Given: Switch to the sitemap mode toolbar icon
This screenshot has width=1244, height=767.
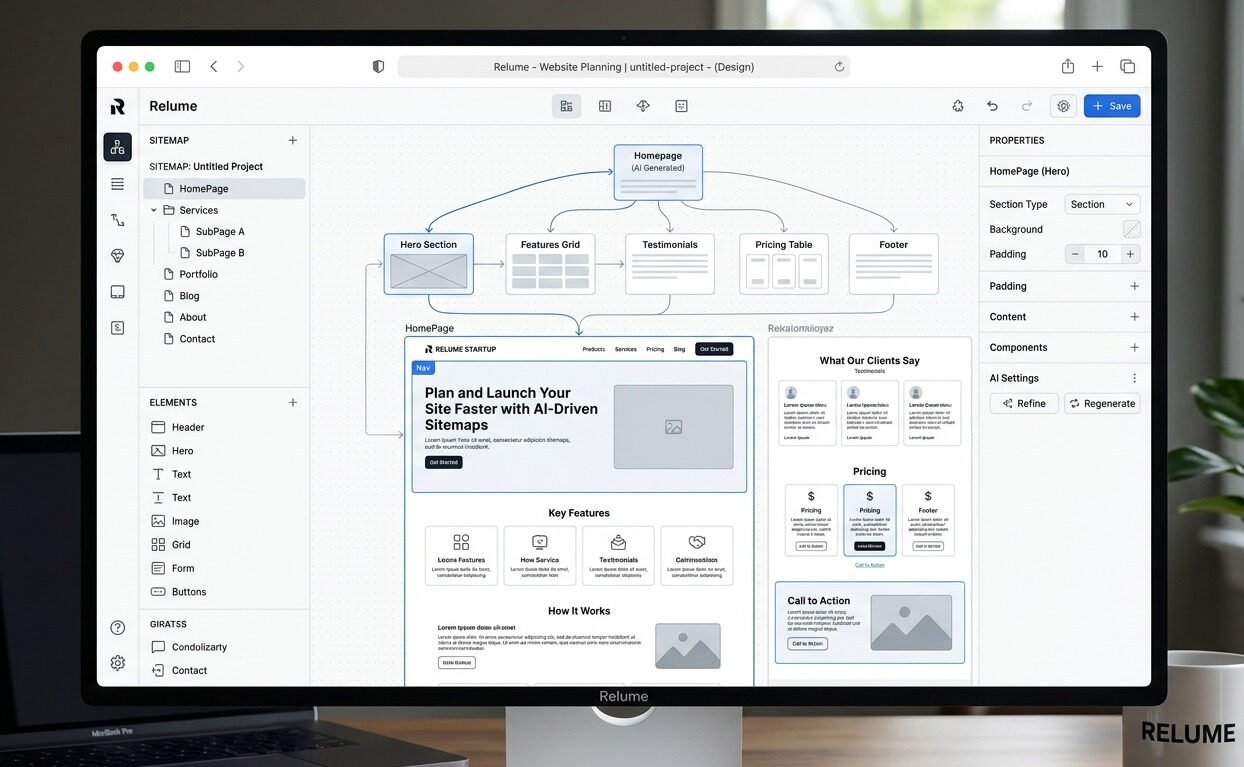Looking at the screenshot, I should click(566, 106).
